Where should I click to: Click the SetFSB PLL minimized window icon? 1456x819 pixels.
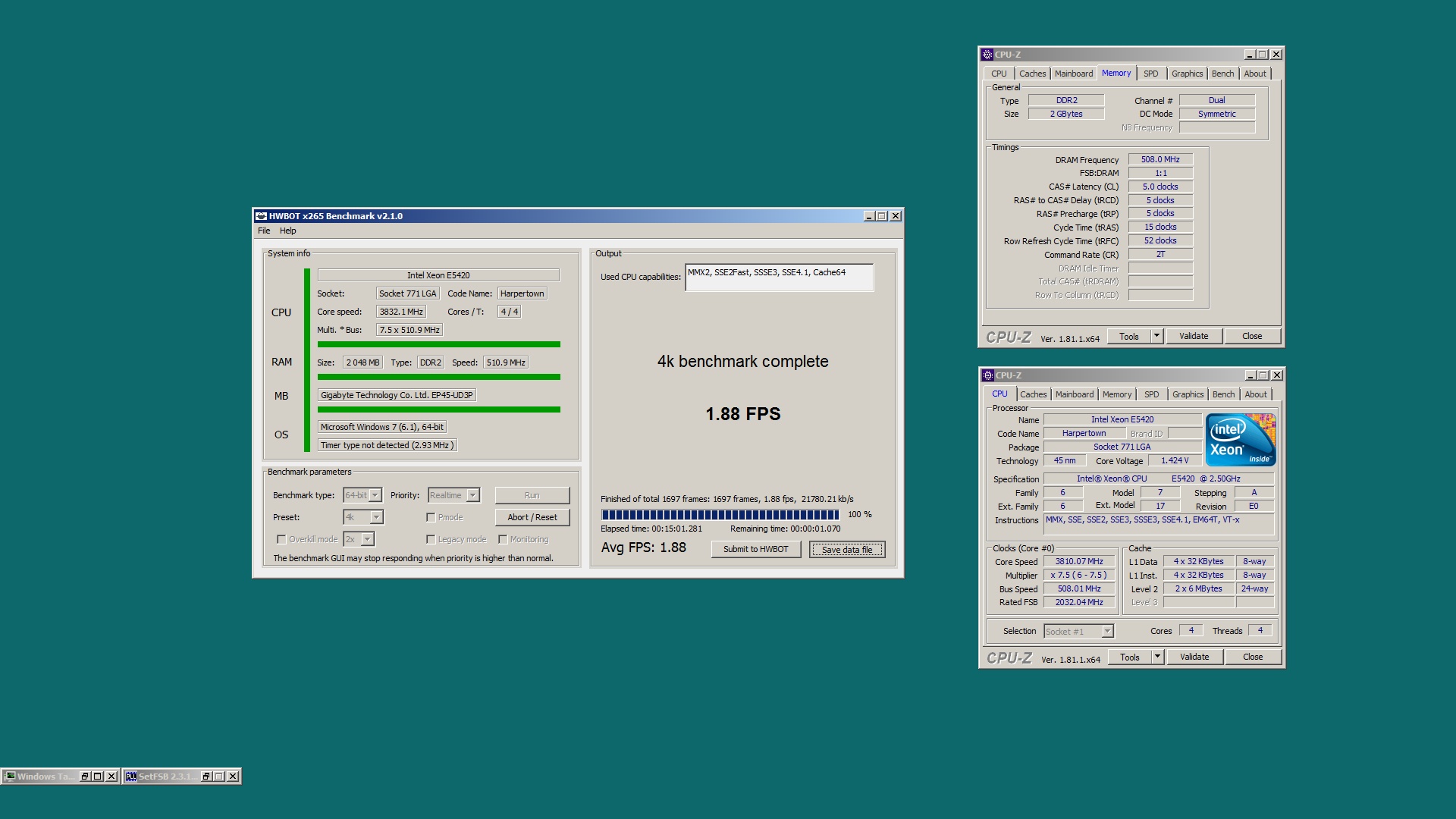131,777
